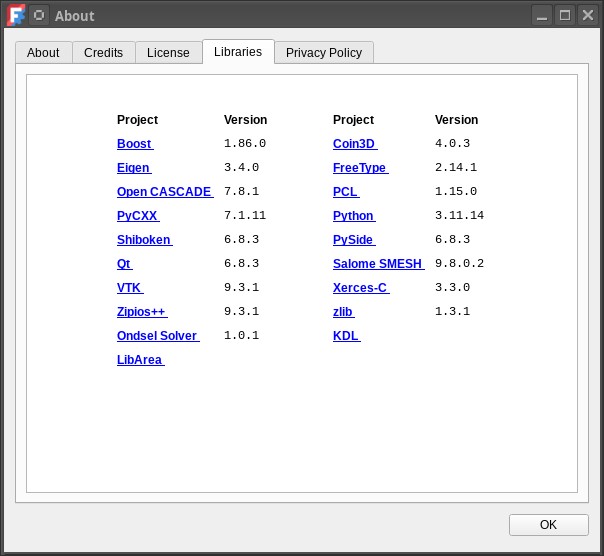
Task: Click the FreeCAD logo icon in title bar
Action: point(16,15)
